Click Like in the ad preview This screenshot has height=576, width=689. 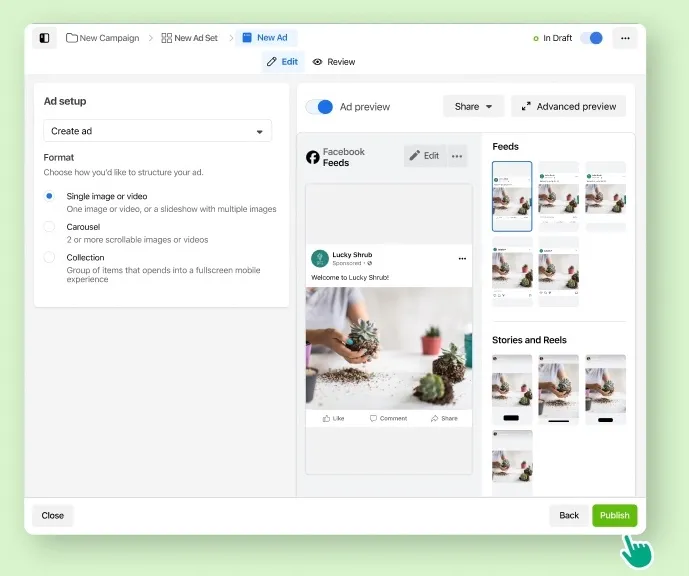pos(334,418)
